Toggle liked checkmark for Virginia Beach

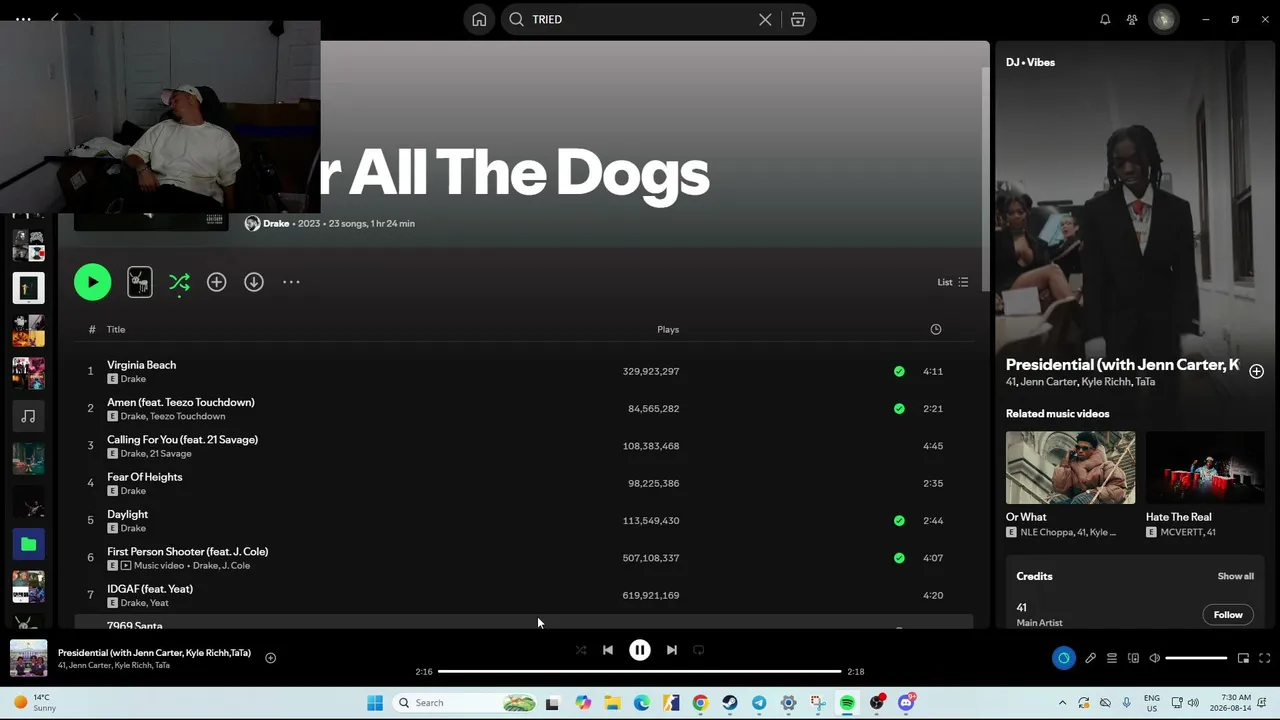click(x=899, y=371)
